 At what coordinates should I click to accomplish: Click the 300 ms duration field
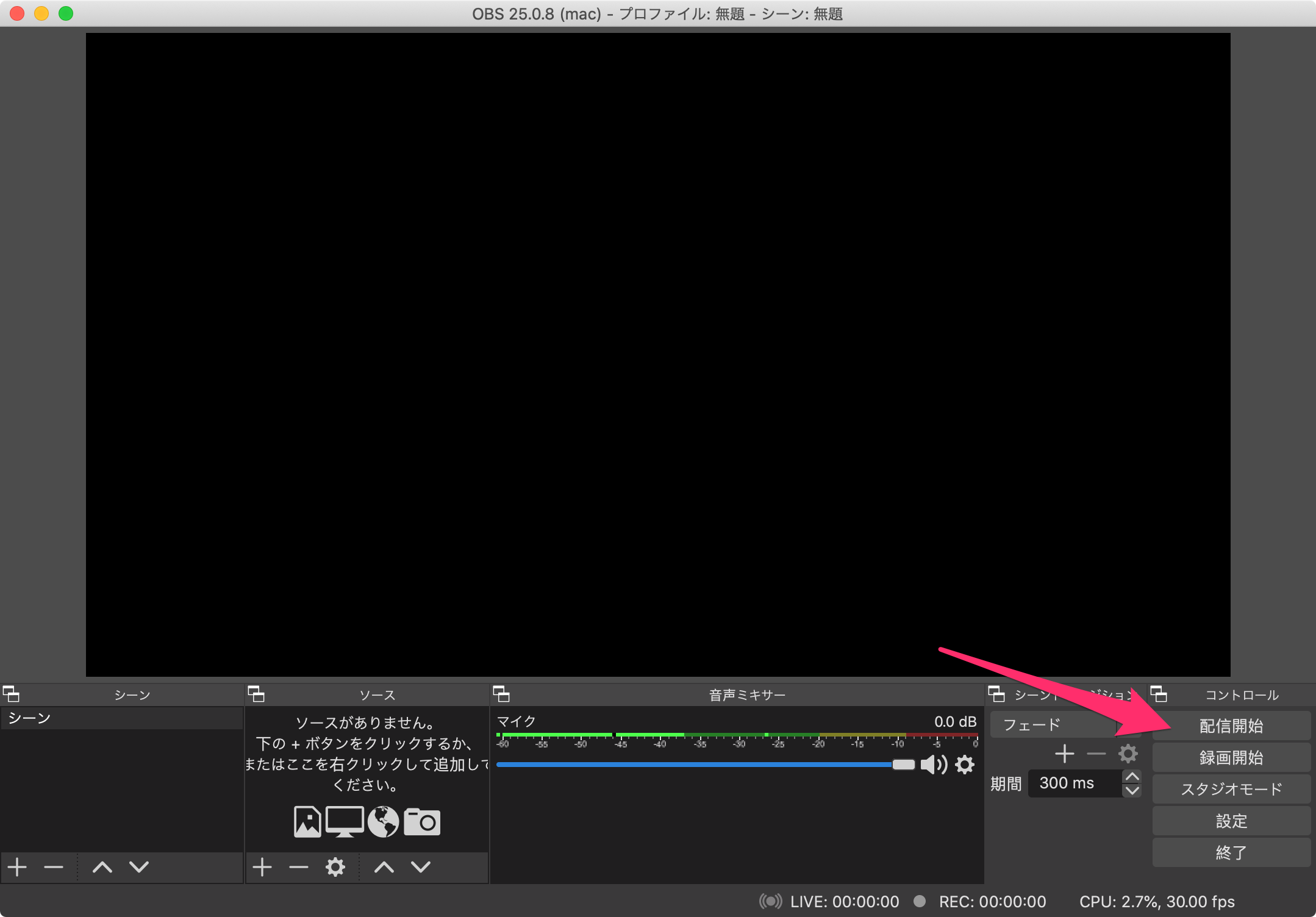(x=1075, y=783)
